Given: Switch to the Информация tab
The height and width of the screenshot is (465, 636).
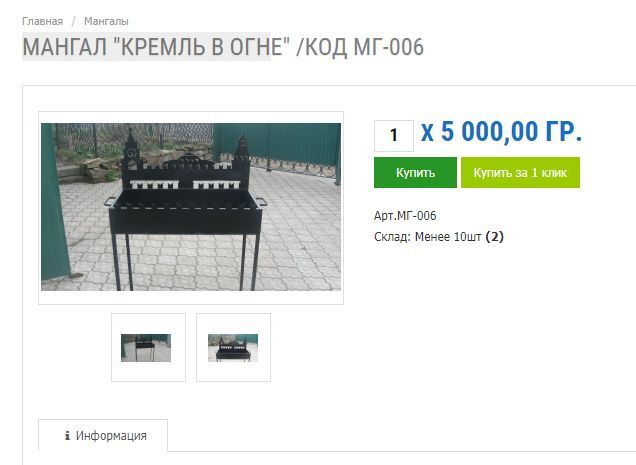Looking at the screenshot, I should click(103, 435).
